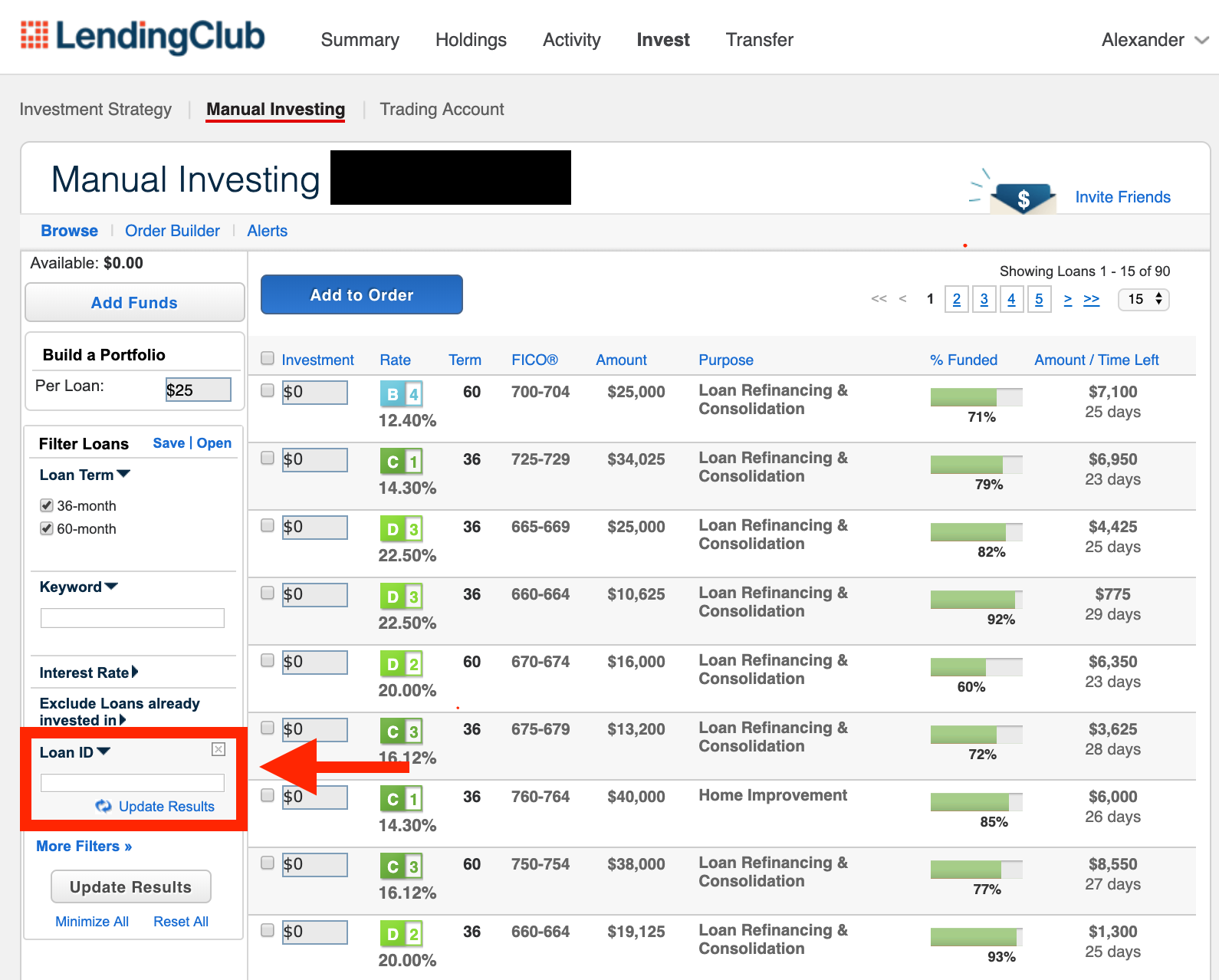The image size is (1219, 980).
Task: Switch to Trading Account tab
Action: [442, 109]
